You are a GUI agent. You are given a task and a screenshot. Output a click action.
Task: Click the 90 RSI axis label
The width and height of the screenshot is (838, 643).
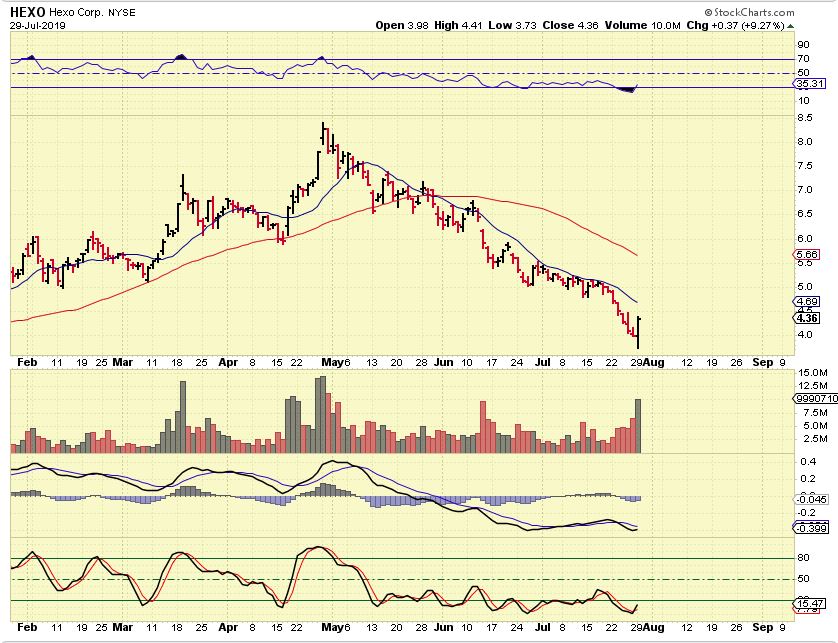[x=803, y=44]
